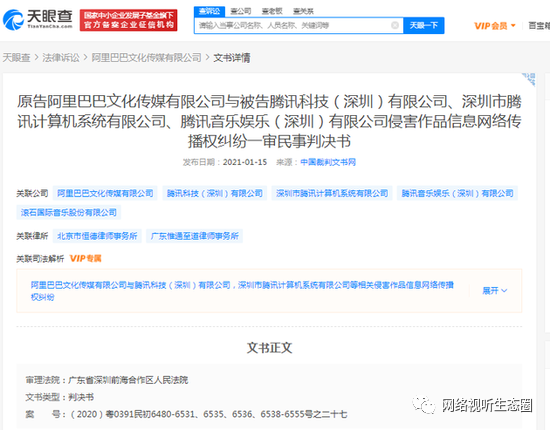Open related company 腾讯音乐娱乐（深圳）有限公司
Screen dimensions: 550x430
457,193
